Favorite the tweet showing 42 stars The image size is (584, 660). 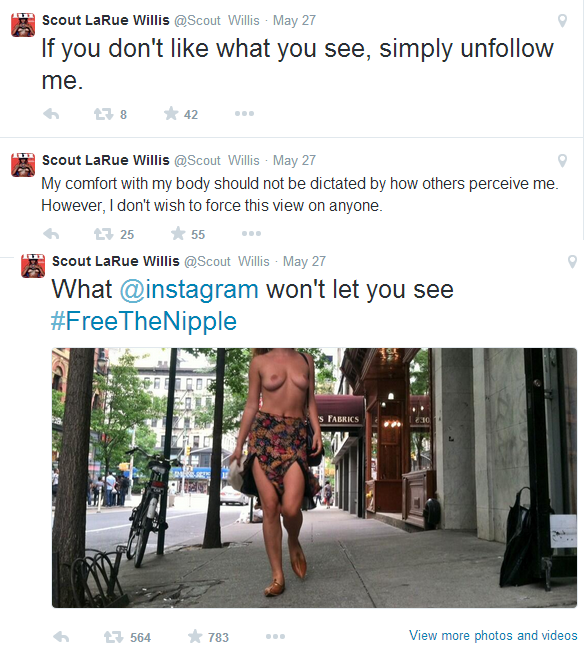coord(171,114)
